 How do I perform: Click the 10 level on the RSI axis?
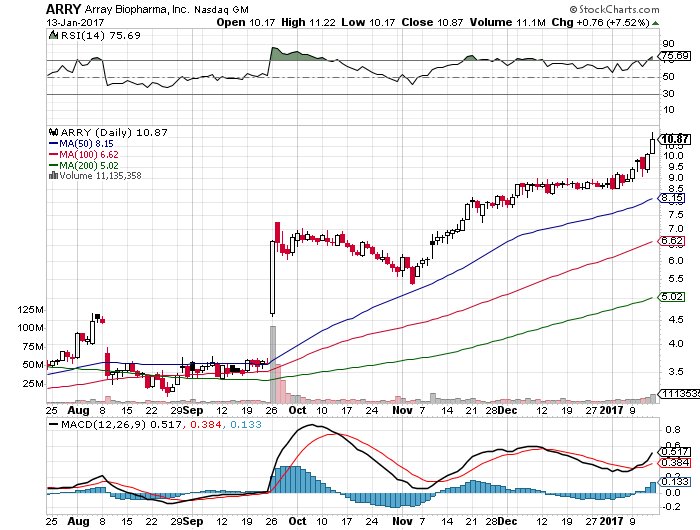click(669, 110)
